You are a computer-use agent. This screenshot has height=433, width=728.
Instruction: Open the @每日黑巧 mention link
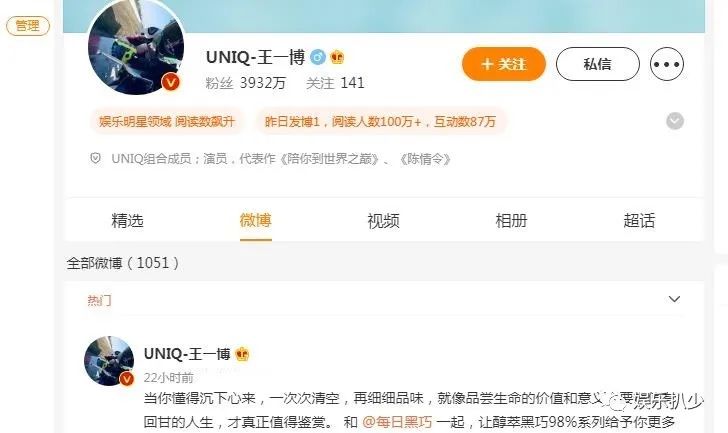click(397, 422)
